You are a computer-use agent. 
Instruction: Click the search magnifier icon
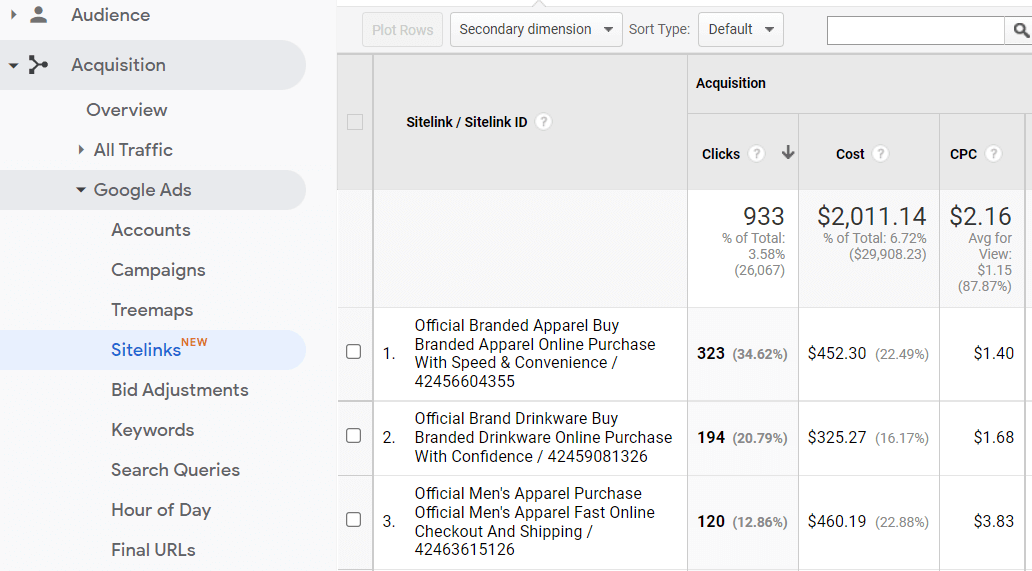tap(1020, 30)
